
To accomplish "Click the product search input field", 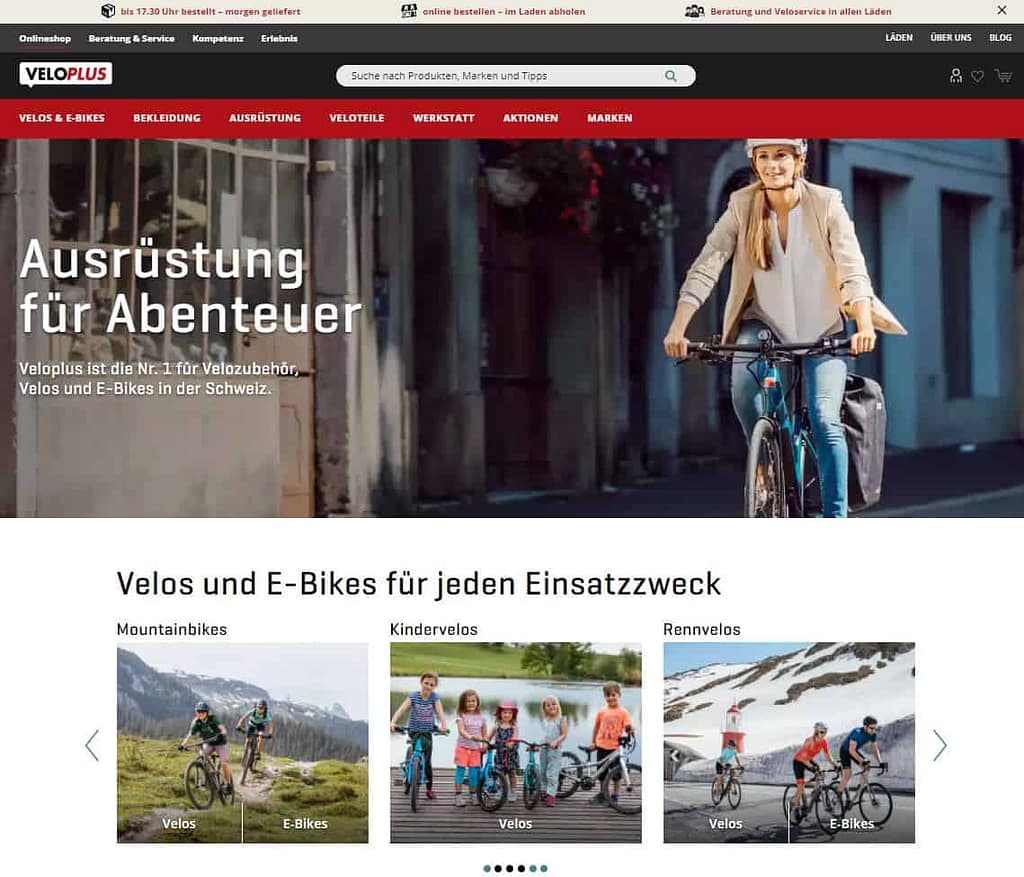I will [515, 76].
